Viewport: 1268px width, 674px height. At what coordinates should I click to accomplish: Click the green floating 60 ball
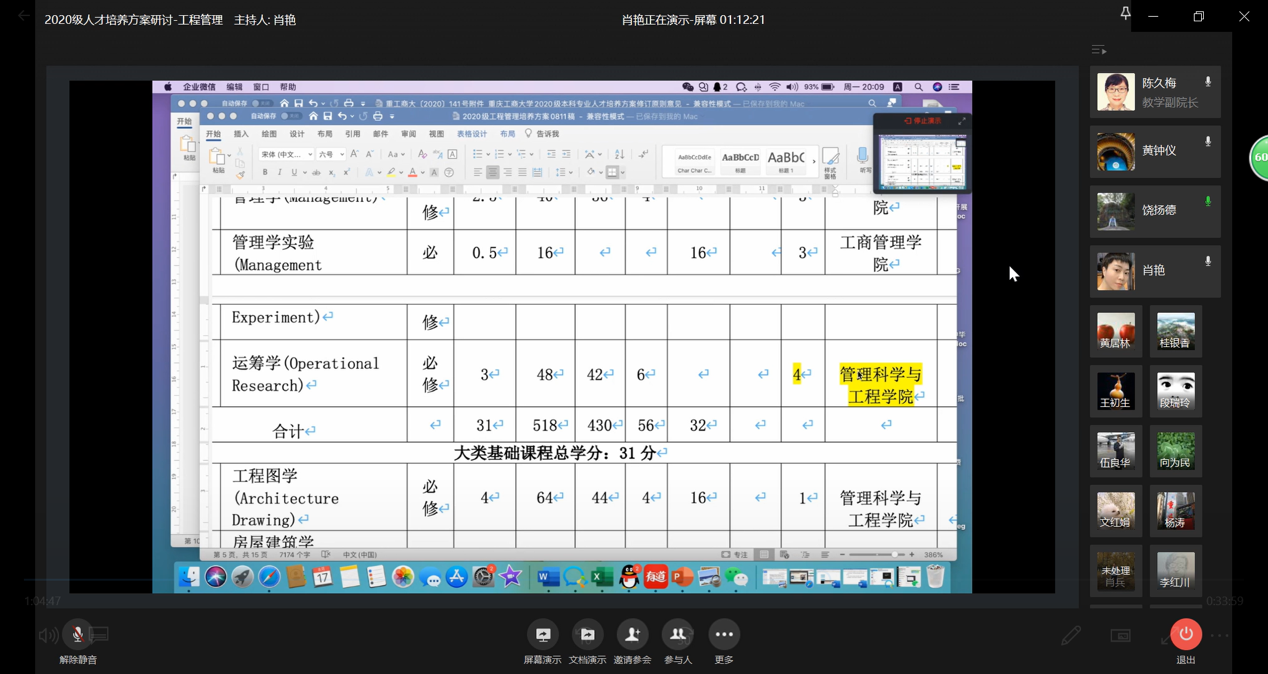point(1259,158)
